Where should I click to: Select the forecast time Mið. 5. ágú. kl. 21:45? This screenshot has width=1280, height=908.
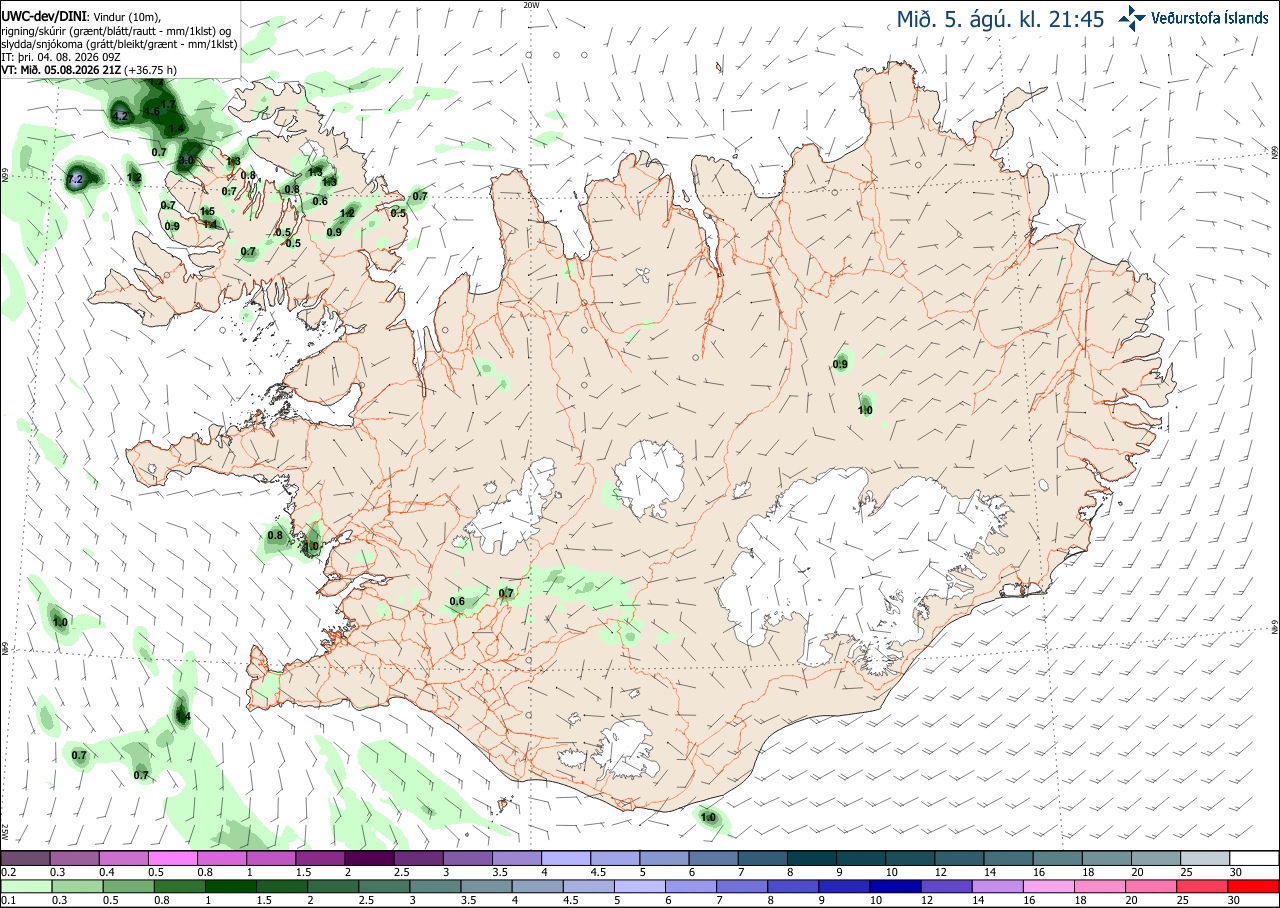1000,18
